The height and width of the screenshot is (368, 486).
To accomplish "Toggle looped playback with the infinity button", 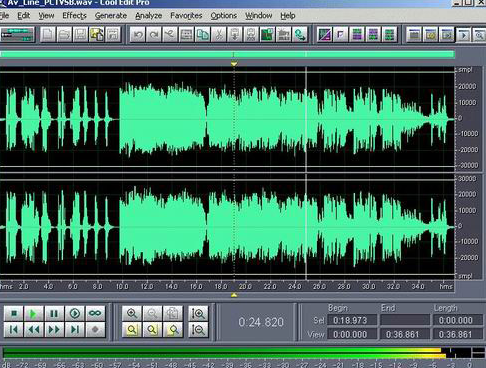I will coord(95,313).
